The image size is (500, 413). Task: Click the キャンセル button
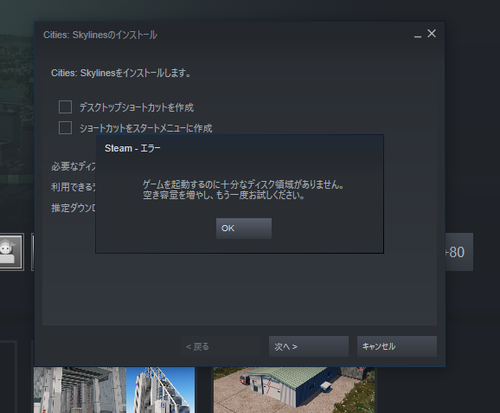[x=397, y=346]
